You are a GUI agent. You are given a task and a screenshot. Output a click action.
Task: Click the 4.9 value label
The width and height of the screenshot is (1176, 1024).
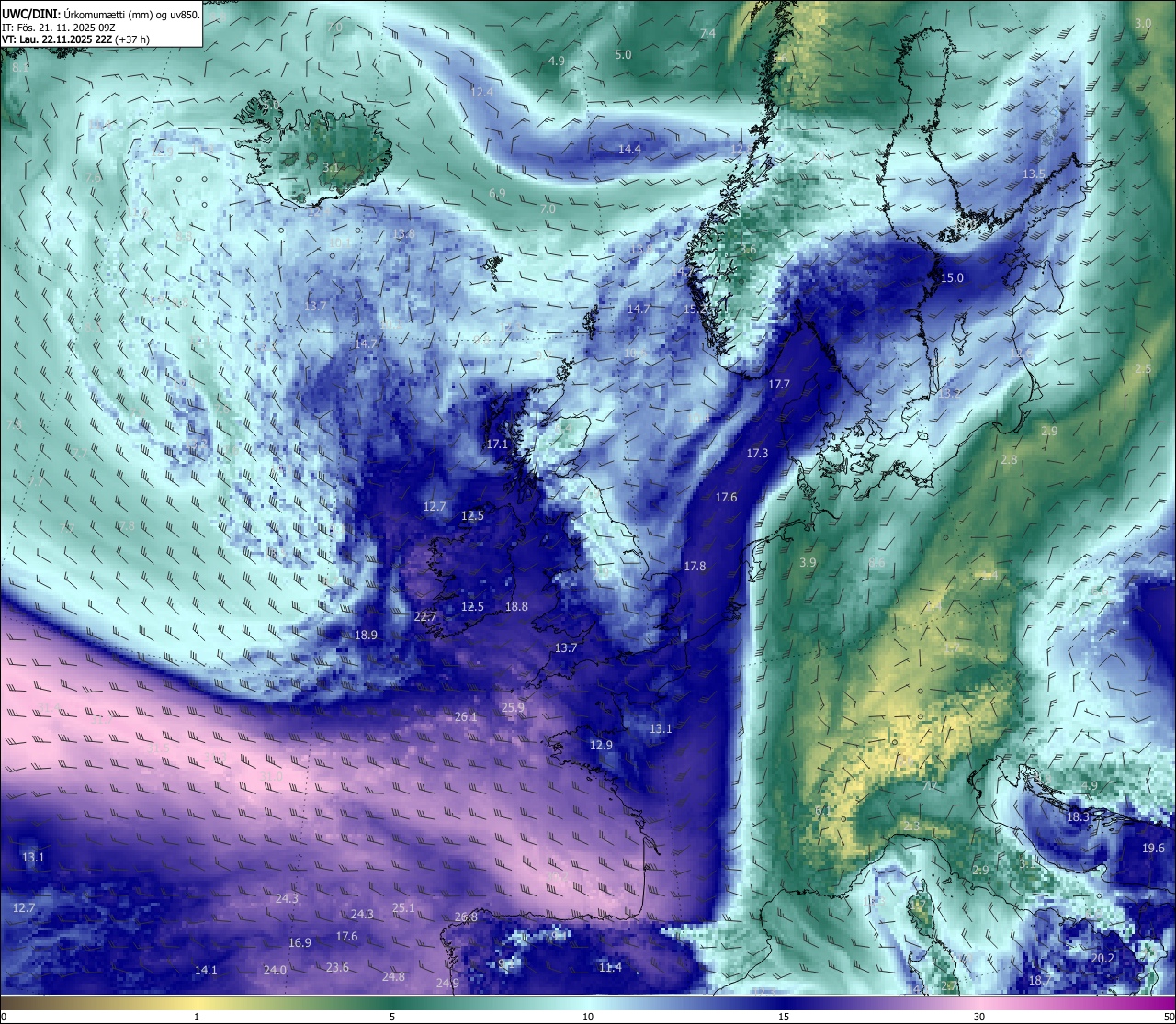556,62
